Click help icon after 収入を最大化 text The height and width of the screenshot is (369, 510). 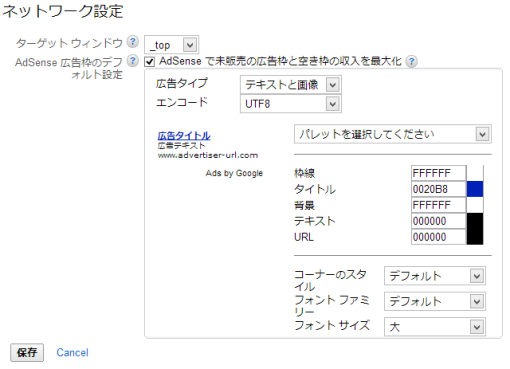412,62
